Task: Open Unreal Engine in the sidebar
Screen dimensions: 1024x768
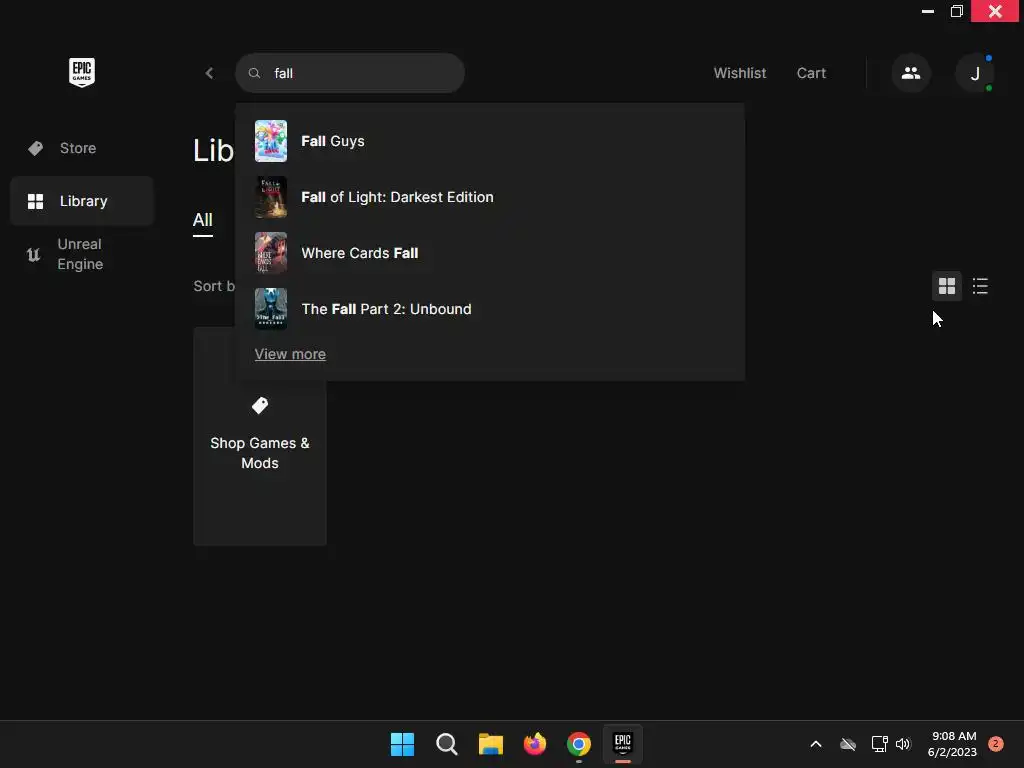Action: [x=82, y=254]
